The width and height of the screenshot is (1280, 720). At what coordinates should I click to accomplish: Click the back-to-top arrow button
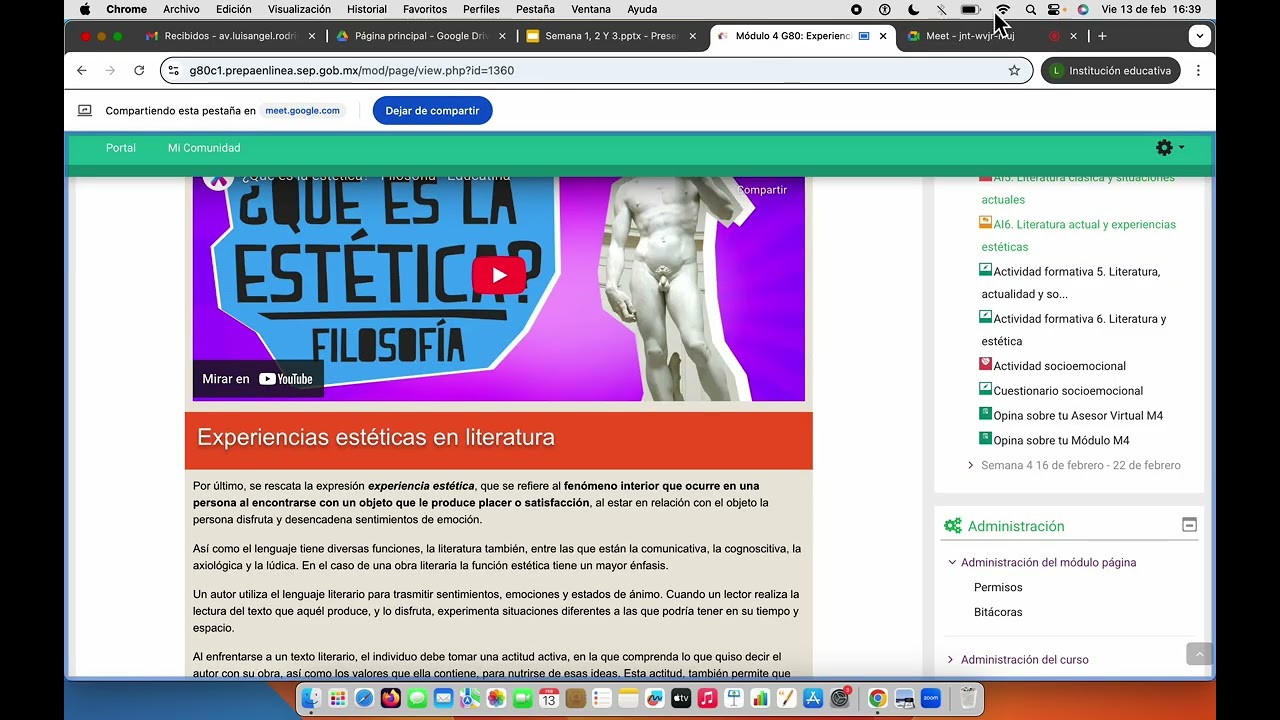click(1199, 654)
